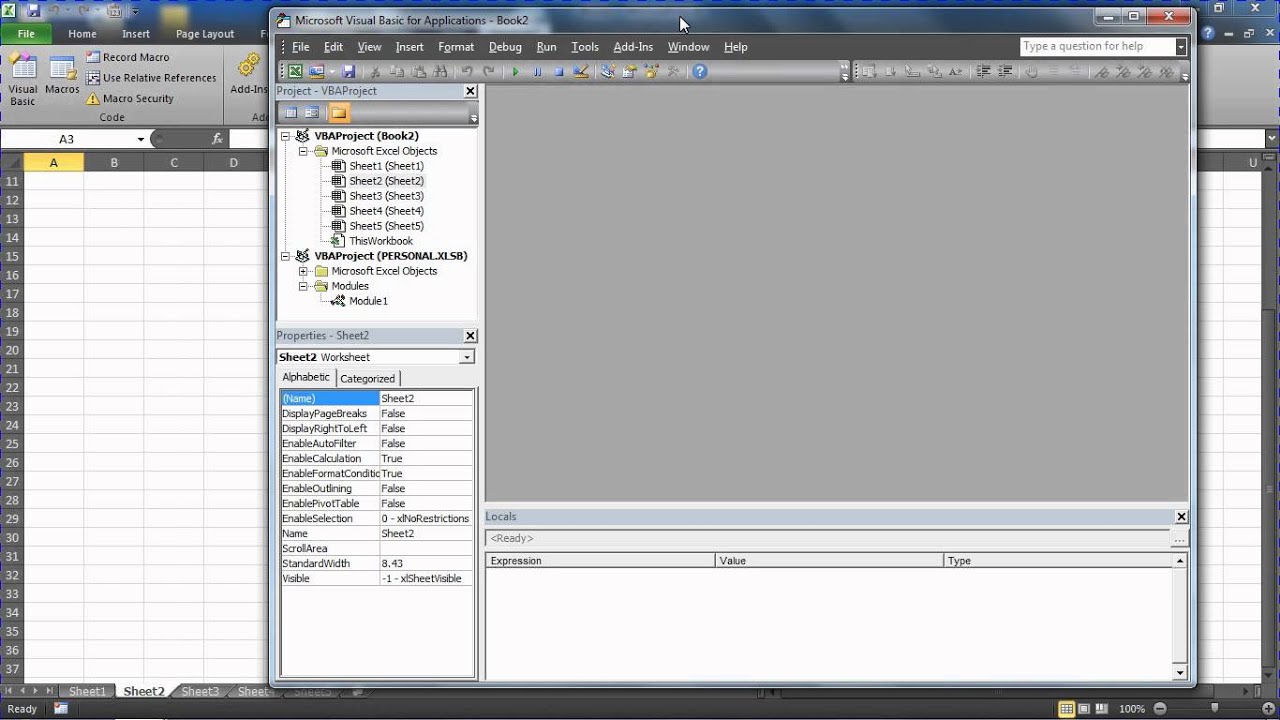1280x720 pixels.
Task: Click the Visible property value
Action: tap(426, 578)
